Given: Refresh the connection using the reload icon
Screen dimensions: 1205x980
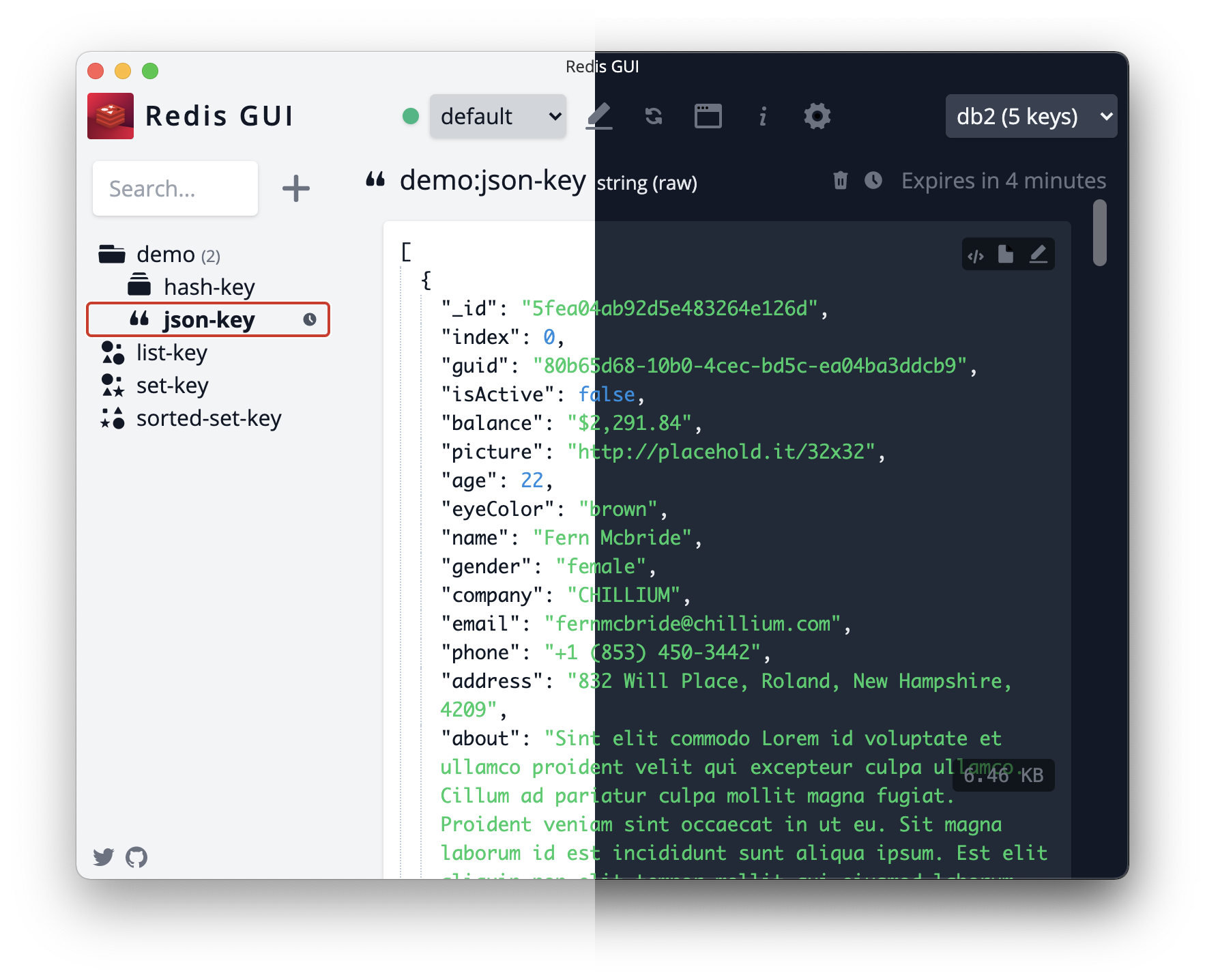Looking at the screenshot, I should click(x=653, y=116).
